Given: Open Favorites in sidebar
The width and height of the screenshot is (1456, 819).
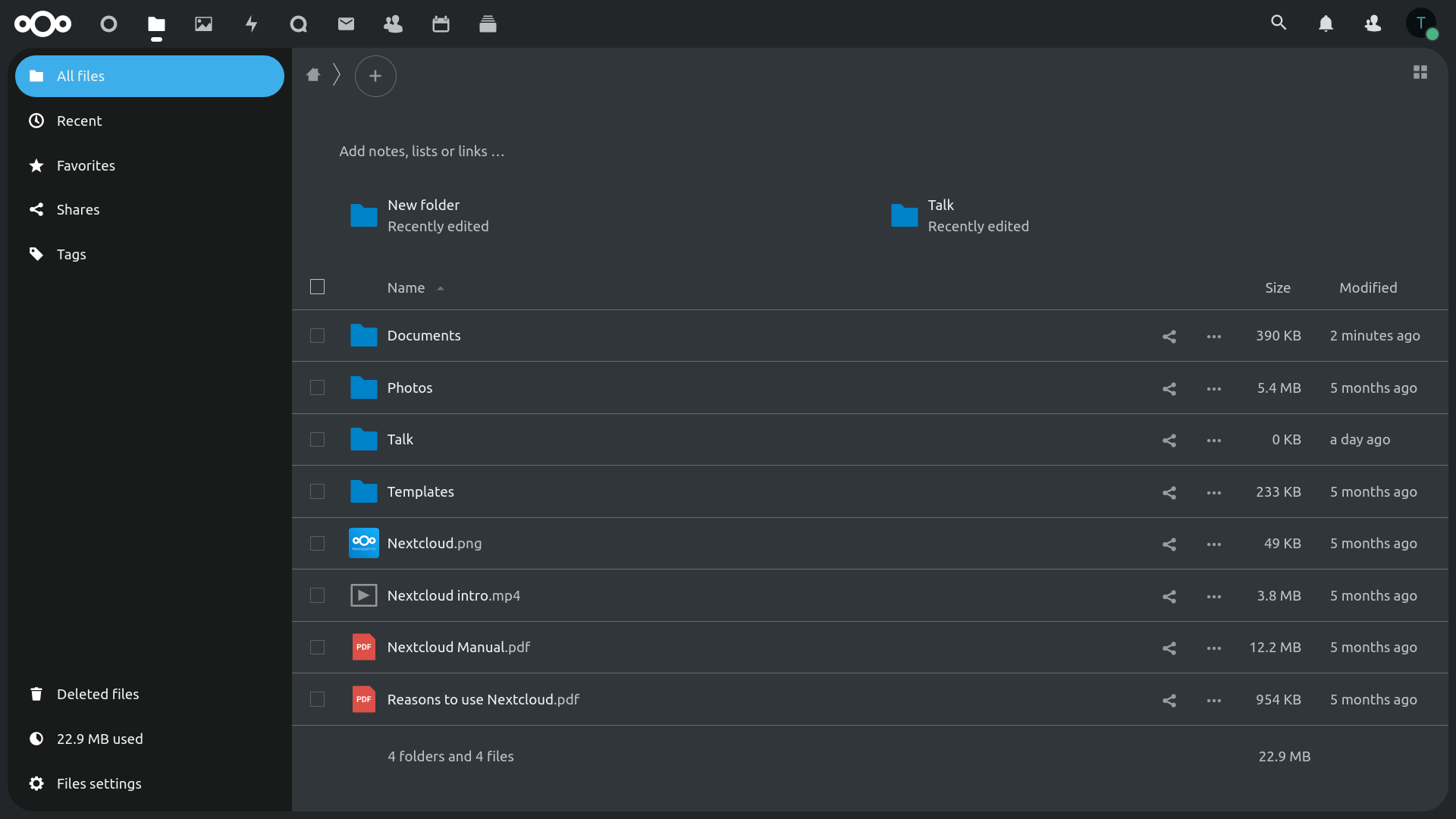Looking at the screenshot, I should 149,165.
